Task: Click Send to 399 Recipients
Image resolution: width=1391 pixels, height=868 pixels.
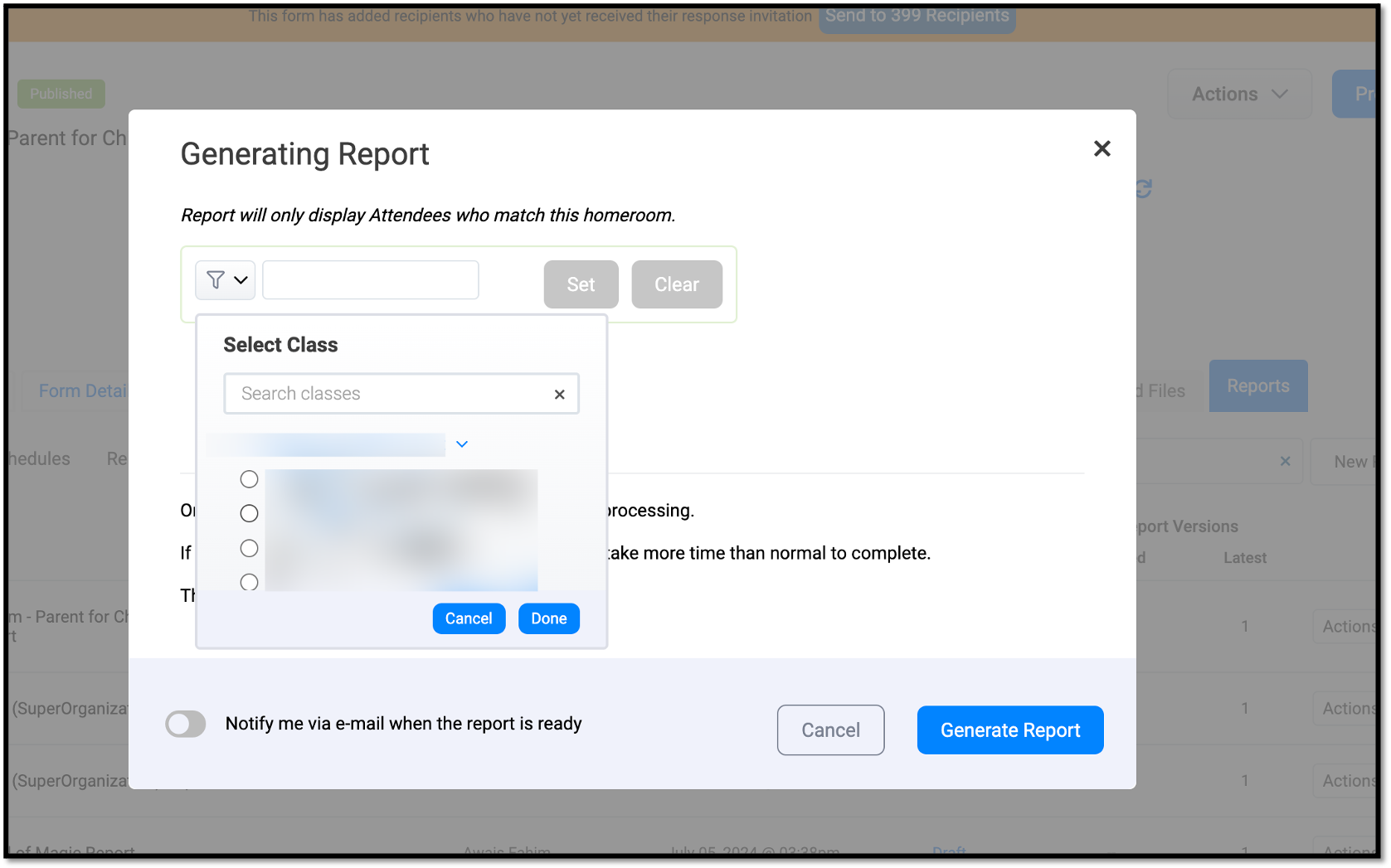Action: pyautogui.click(x=917, y=14)
